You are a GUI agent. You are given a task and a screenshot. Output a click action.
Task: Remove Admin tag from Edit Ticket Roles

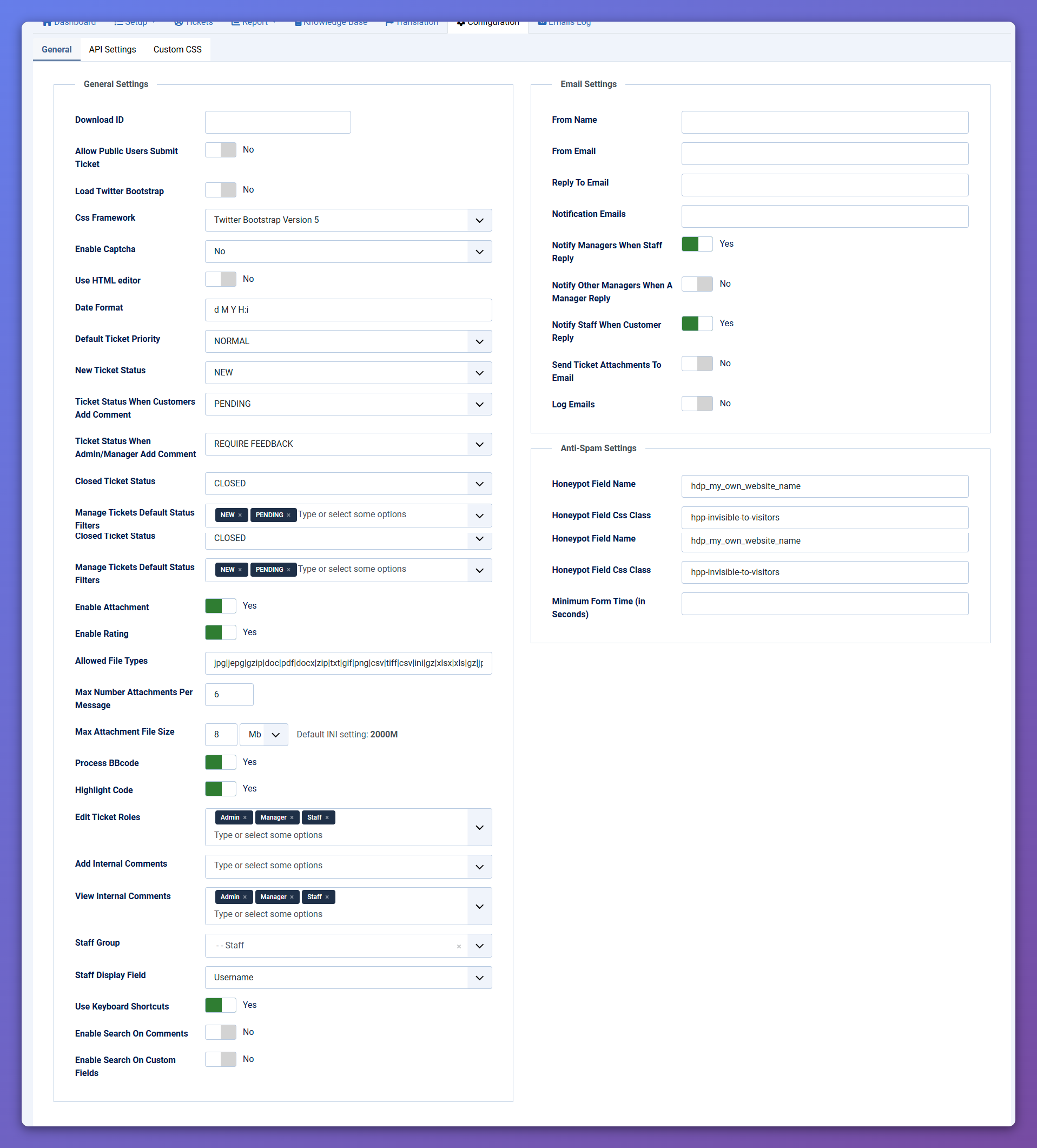[245, 817]
